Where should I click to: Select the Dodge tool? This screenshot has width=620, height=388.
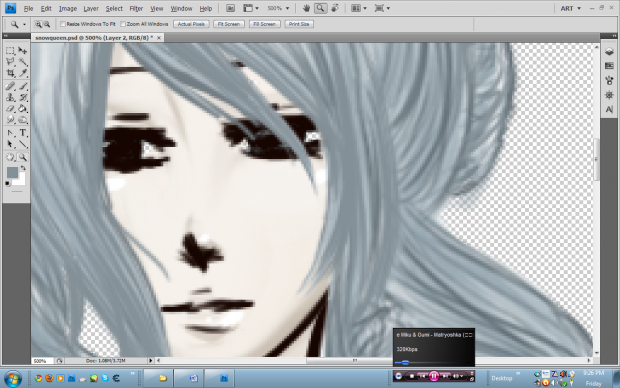[10, 119]
